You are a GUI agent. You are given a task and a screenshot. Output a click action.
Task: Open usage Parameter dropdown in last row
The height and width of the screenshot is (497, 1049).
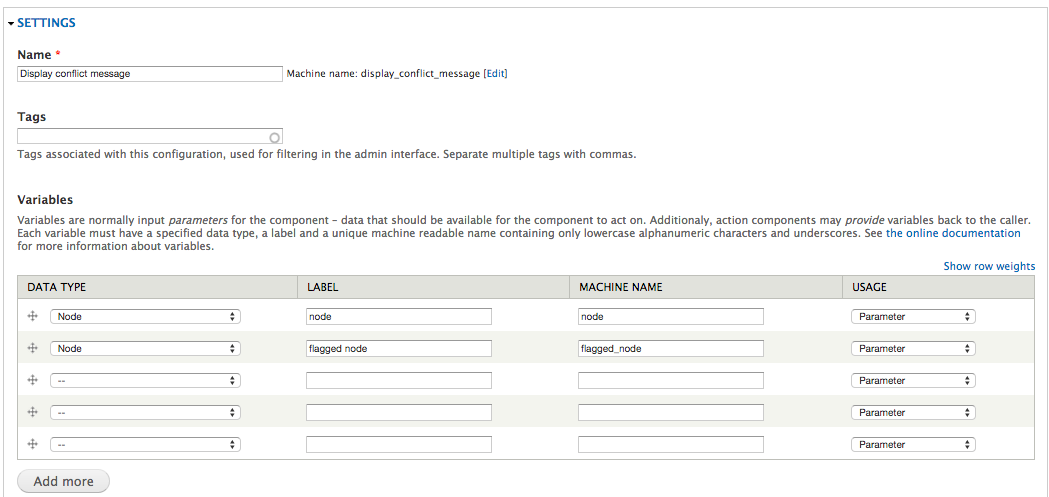pos(912,444)
